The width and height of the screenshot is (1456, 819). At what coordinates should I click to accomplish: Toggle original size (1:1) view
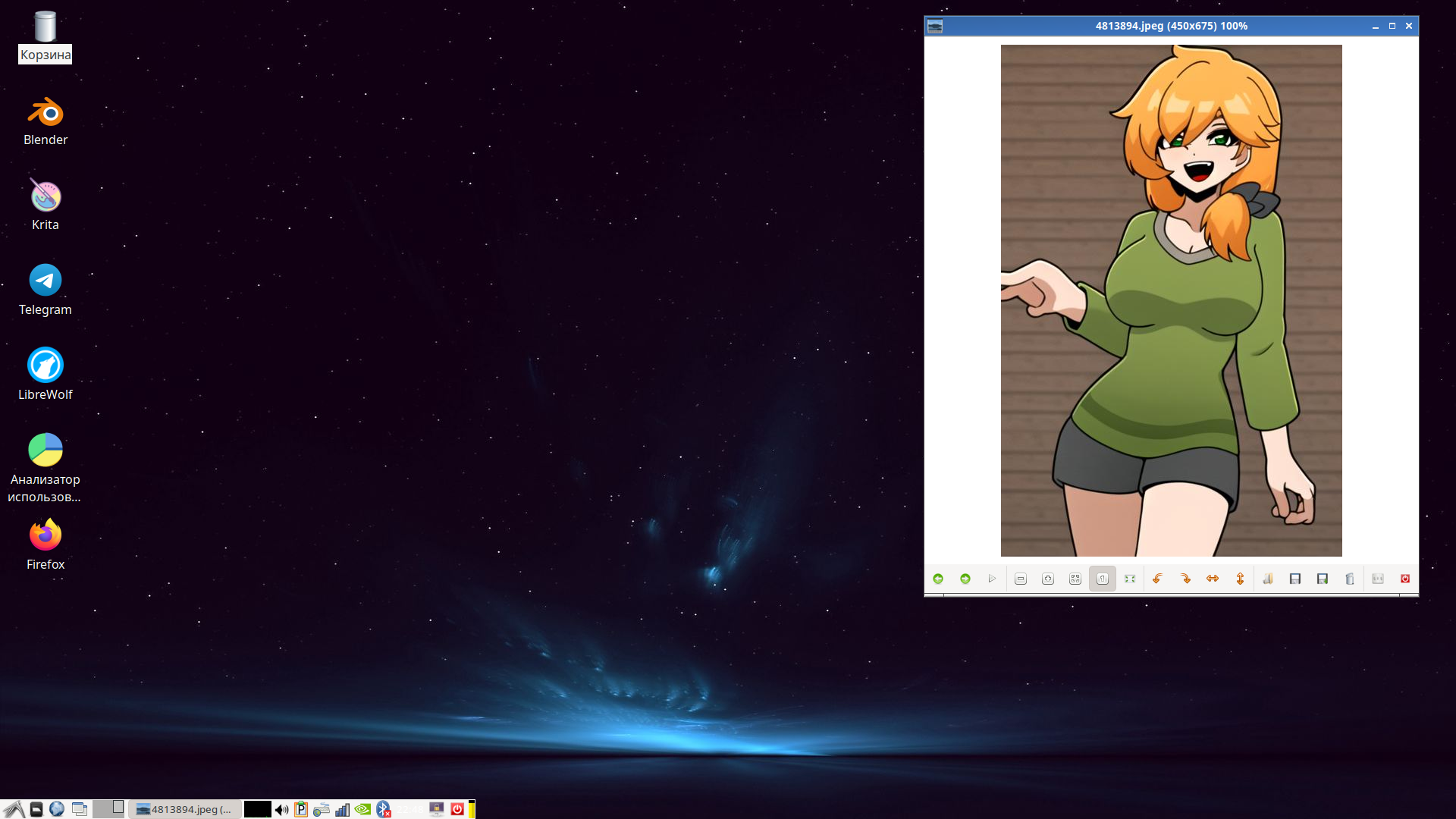point(1103,579)
